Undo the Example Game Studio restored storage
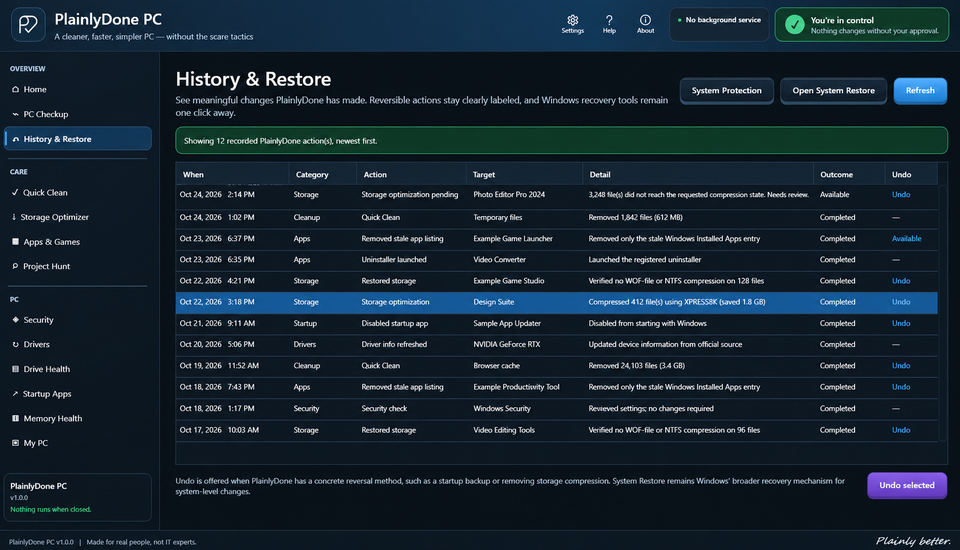The width and height of the screenshot is (960, 550). click(901, 281)
